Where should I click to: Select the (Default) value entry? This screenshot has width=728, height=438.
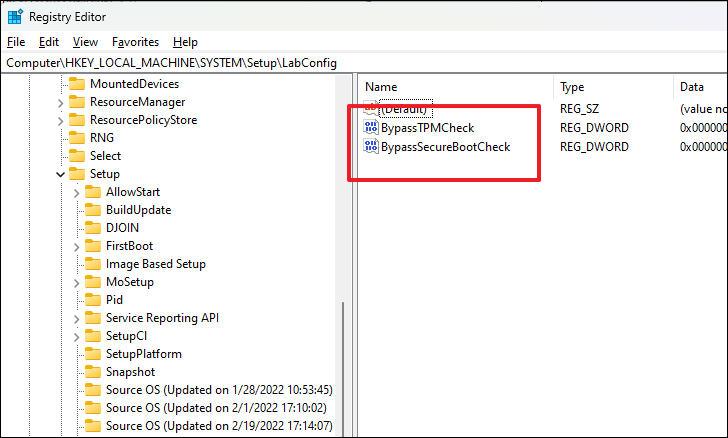406,109
